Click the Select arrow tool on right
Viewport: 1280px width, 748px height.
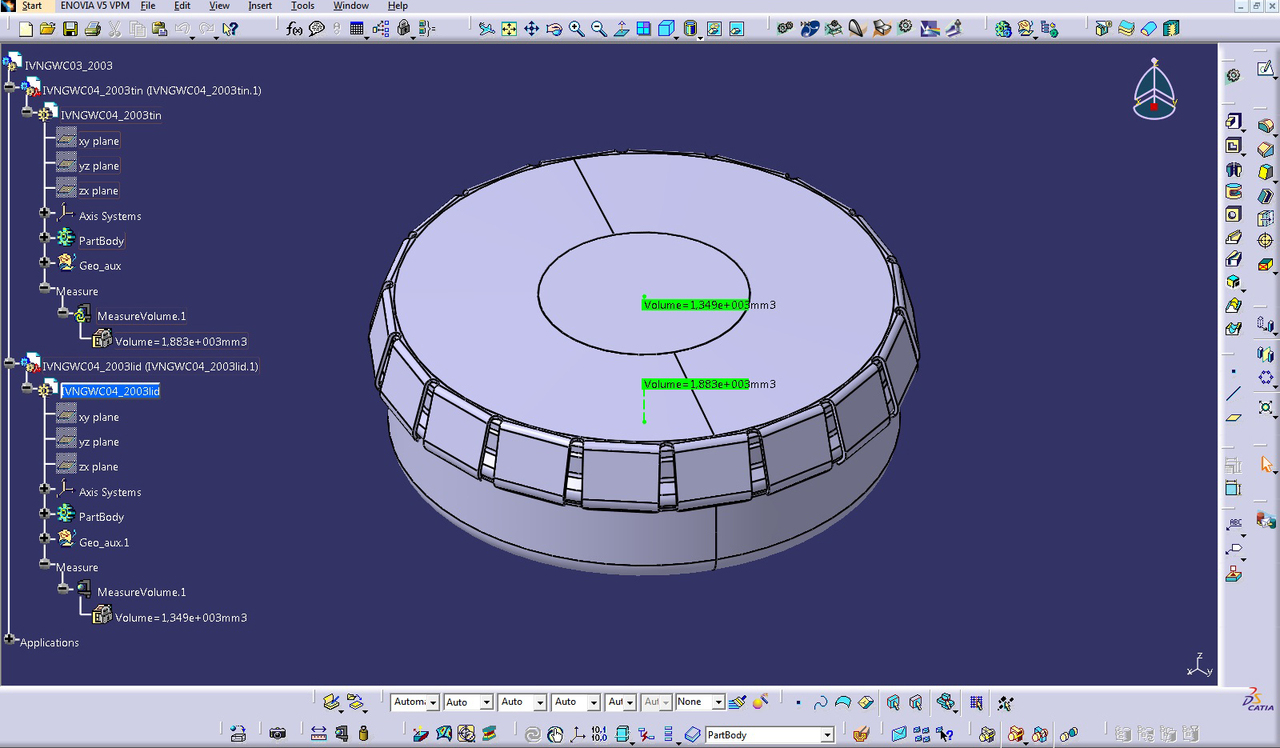click(x=1266, y=465)
